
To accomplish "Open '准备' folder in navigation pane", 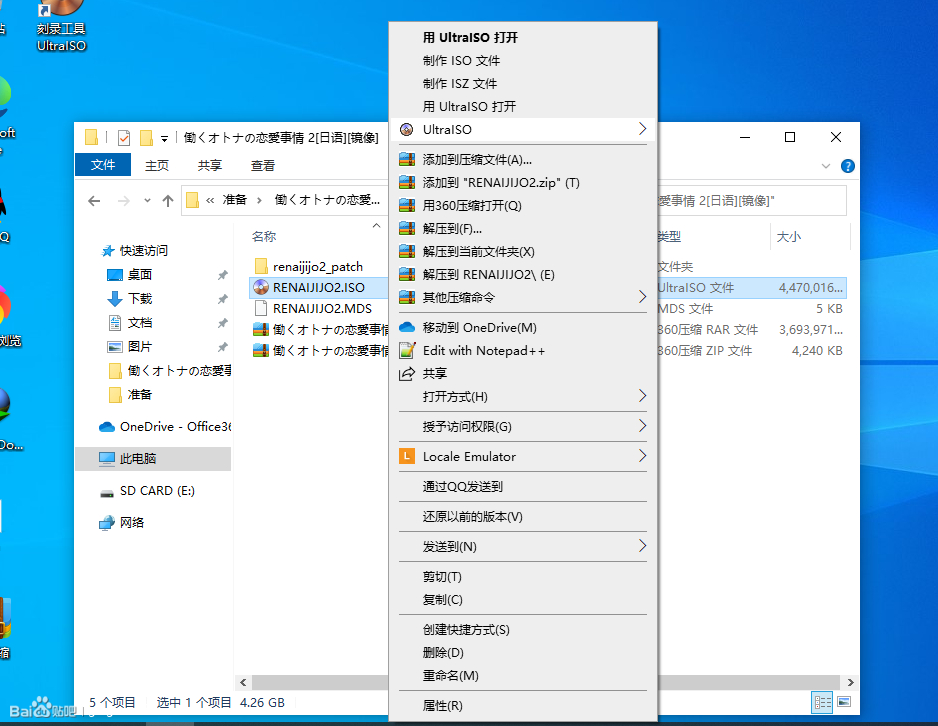I will coord(139,395).
